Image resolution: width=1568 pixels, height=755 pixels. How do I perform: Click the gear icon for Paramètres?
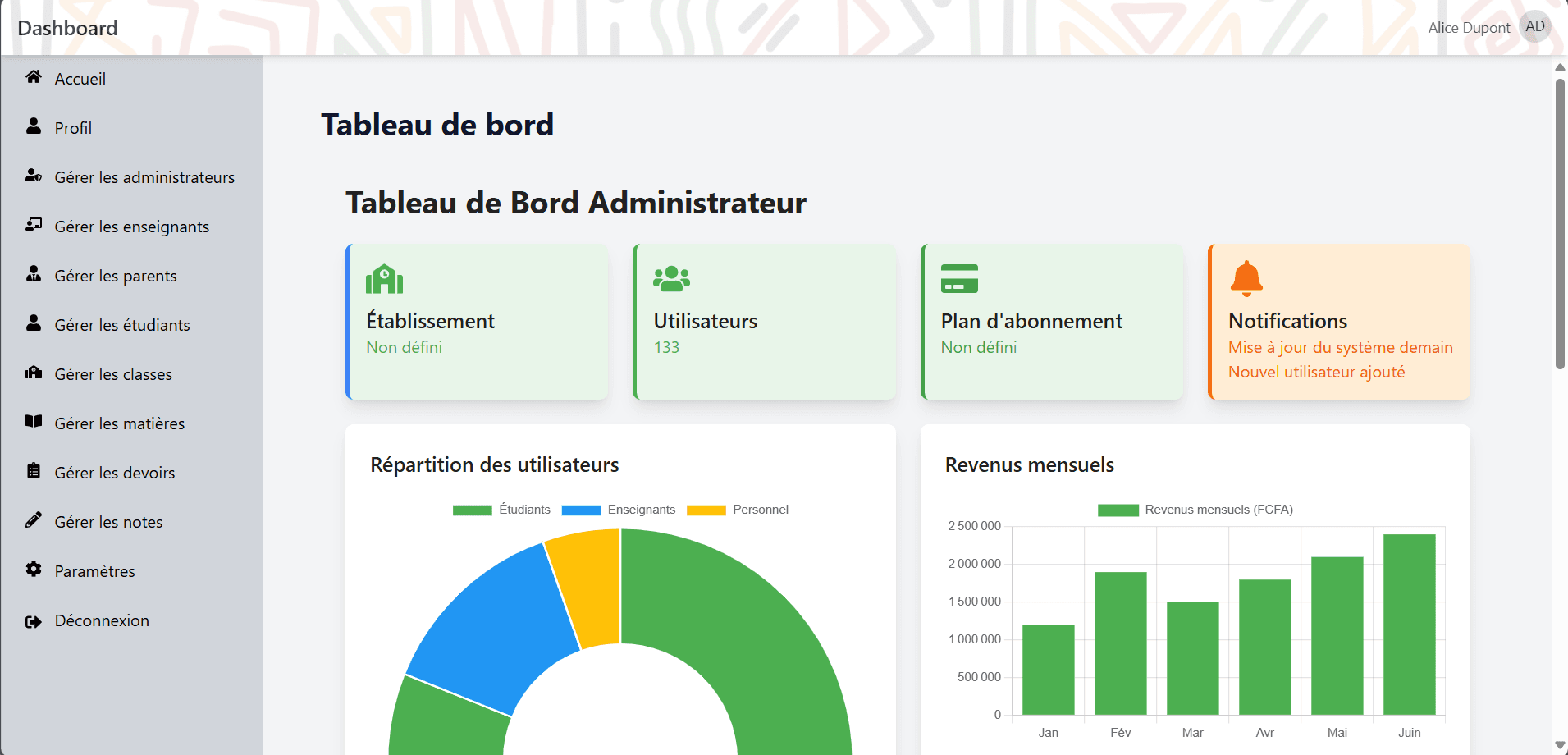coord(34,570)
